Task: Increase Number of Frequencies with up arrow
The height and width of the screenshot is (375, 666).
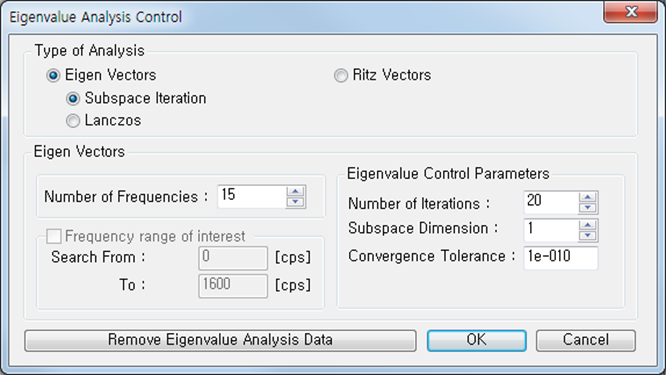Action: 295,191
